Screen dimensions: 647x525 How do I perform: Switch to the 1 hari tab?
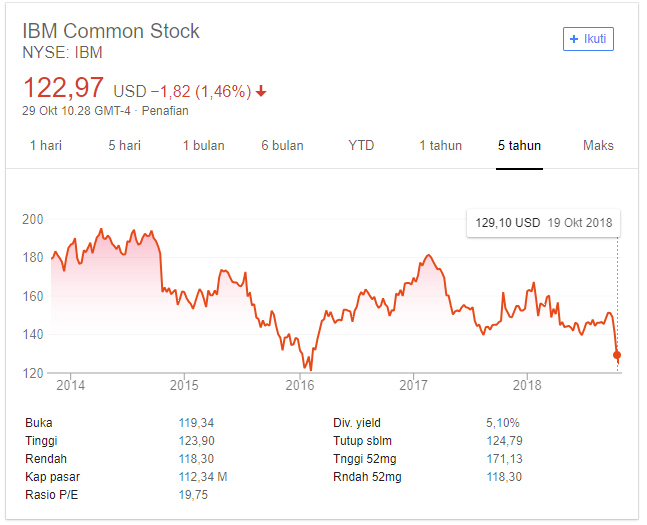tap(46, 146)
